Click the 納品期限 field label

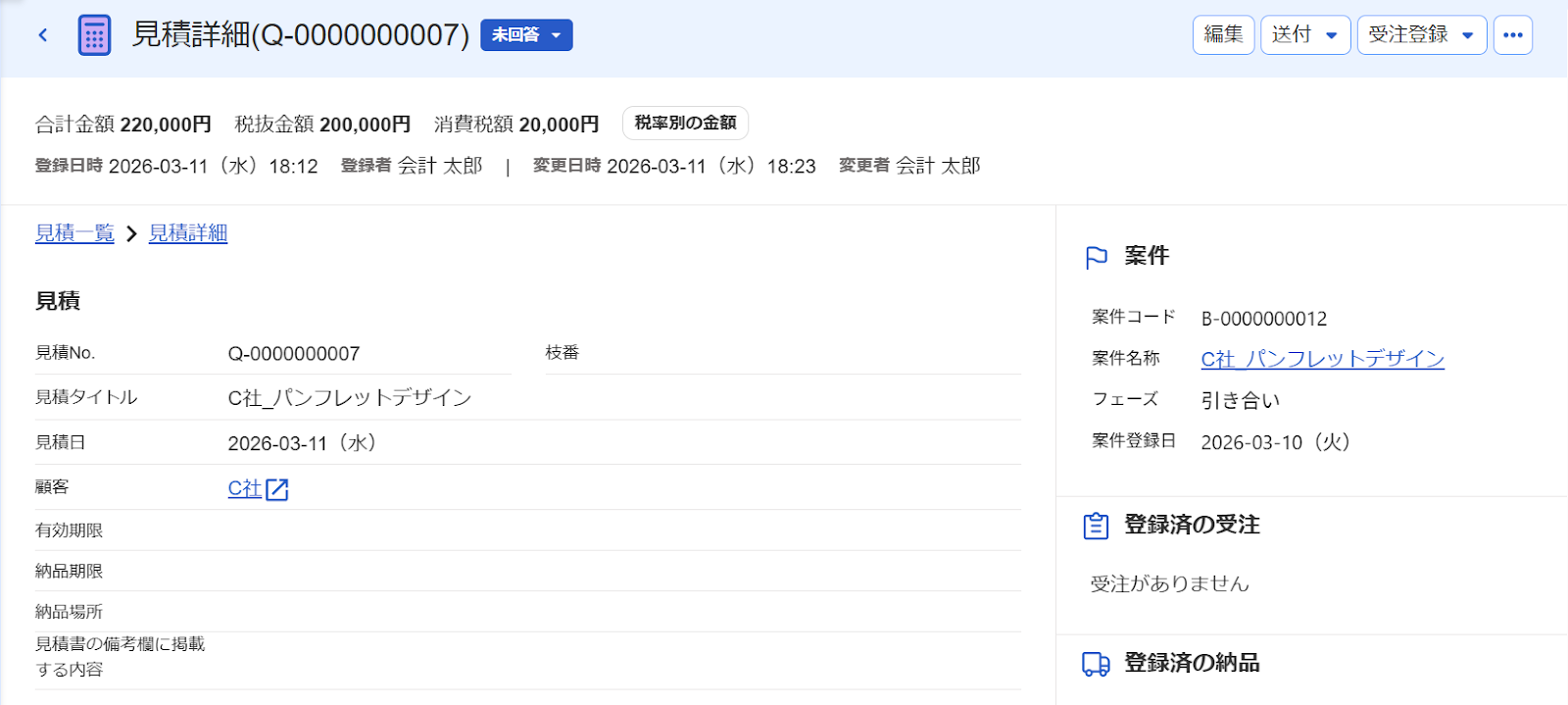click(x=70, y=572)
